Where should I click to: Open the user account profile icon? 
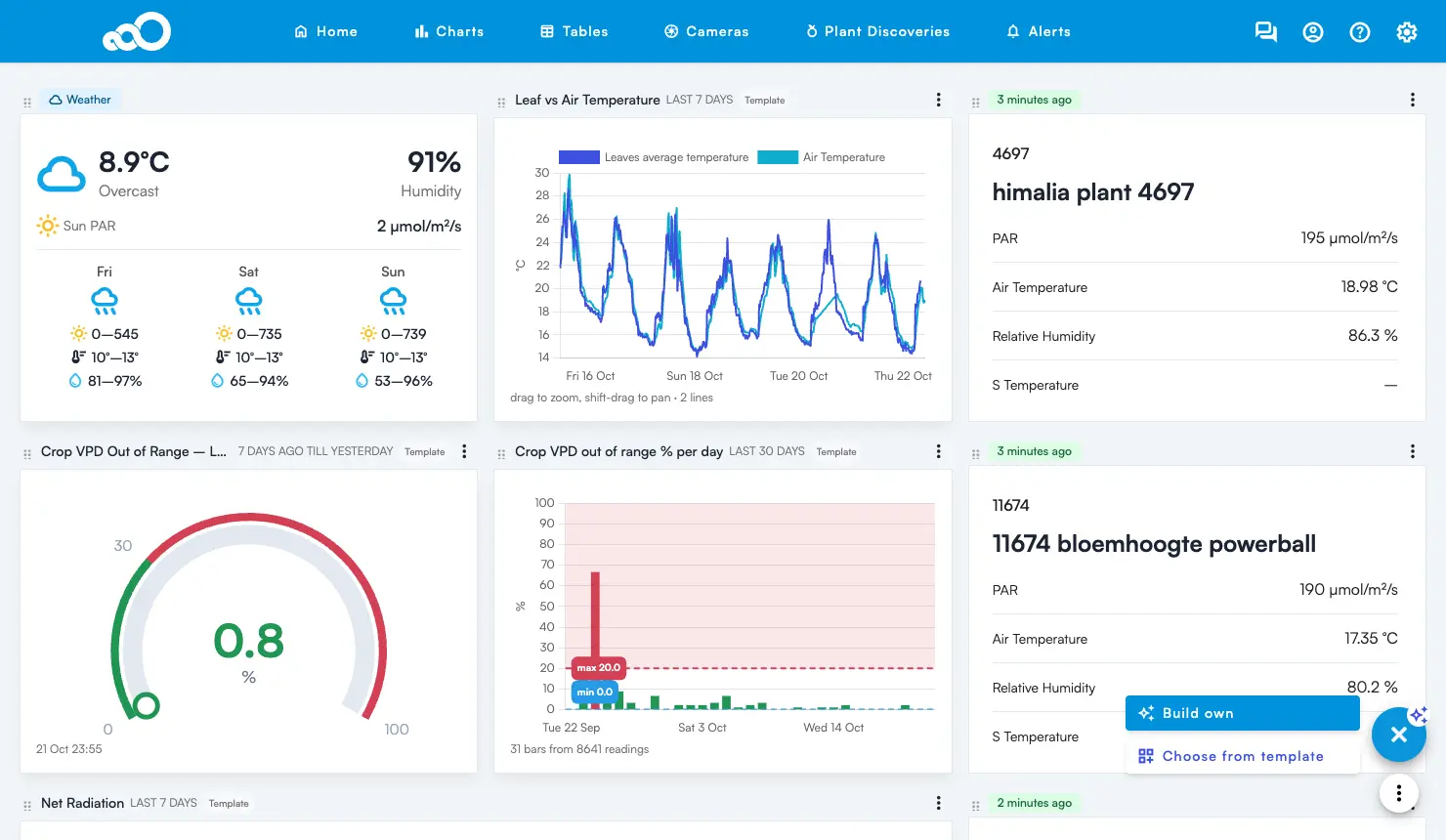(1313, 32)
